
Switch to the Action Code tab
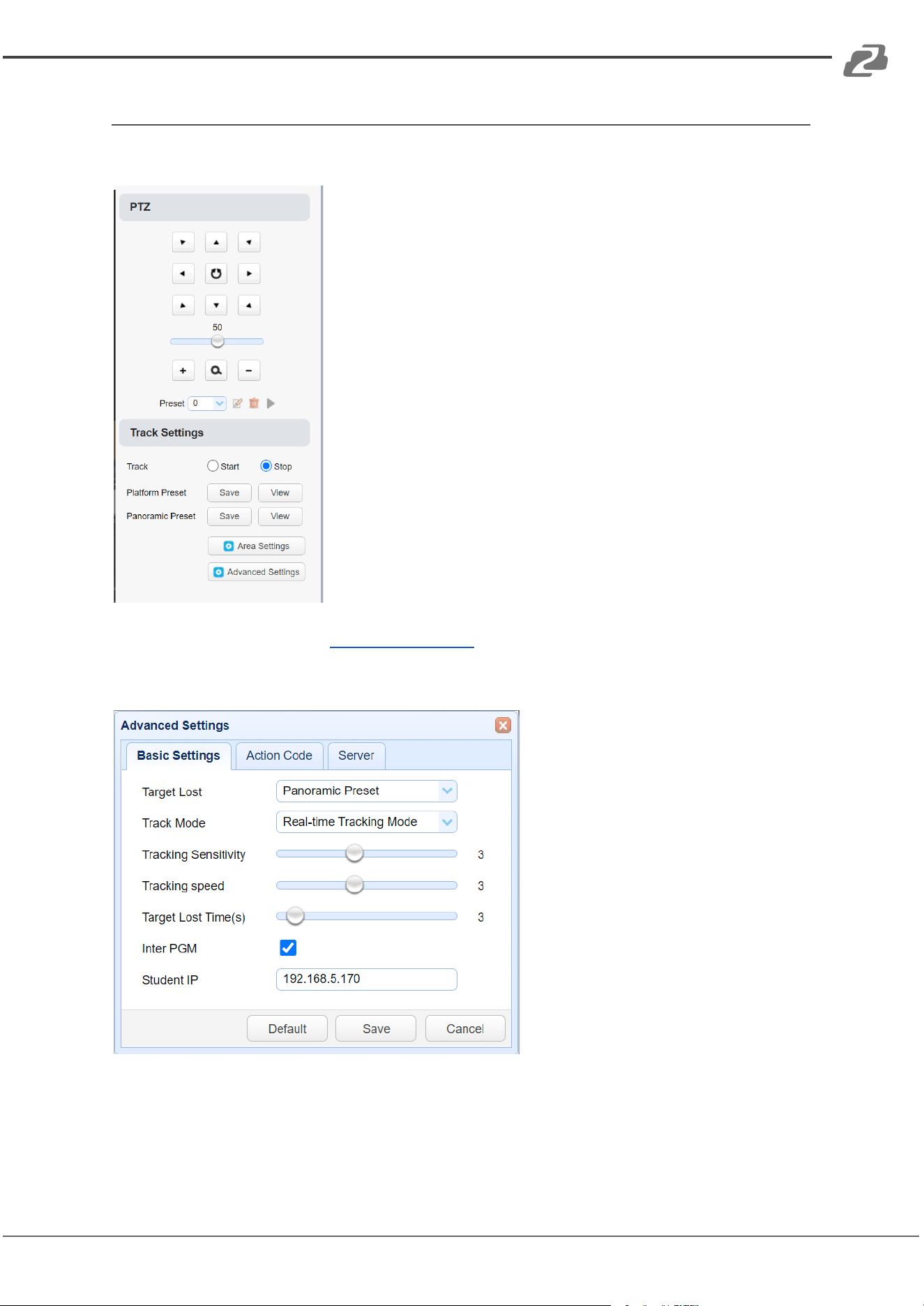click(279, 756)
